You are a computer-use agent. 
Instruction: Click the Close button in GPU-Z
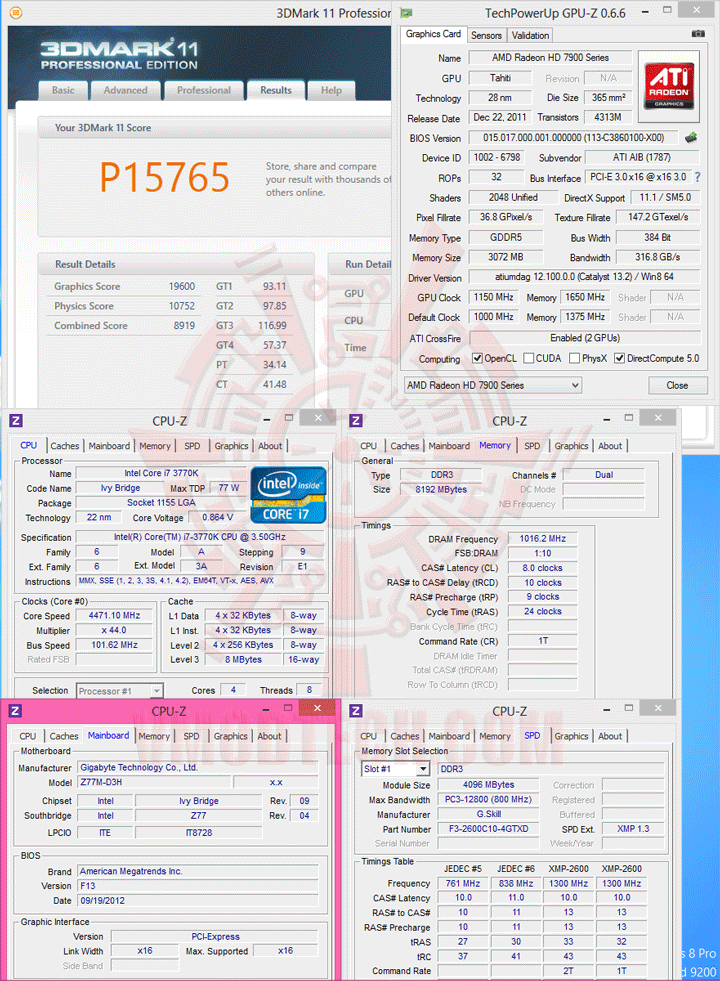click(x=677, y=385)
